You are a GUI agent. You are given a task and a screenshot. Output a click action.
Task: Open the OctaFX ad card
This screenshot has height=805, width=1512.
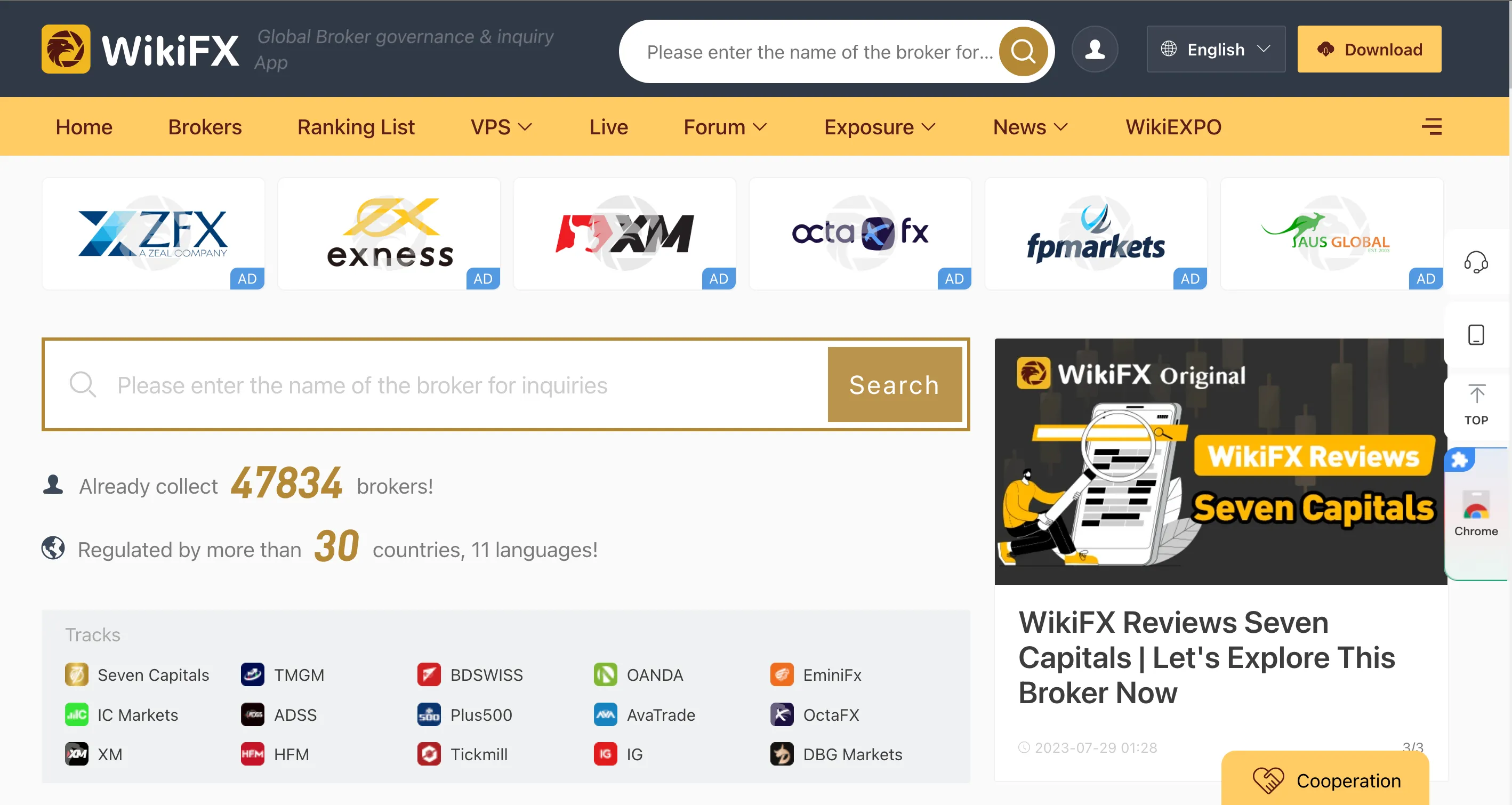(860, 234)
